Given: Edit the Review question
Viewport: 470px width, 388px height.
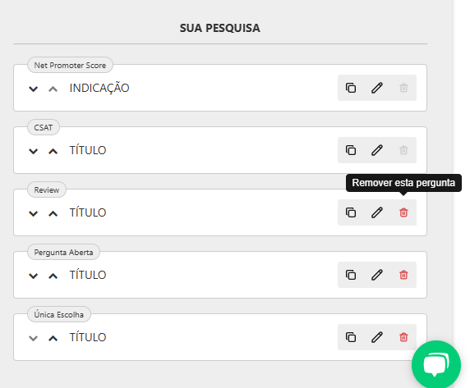Looking at the screenshot, I should click(377, 213).
